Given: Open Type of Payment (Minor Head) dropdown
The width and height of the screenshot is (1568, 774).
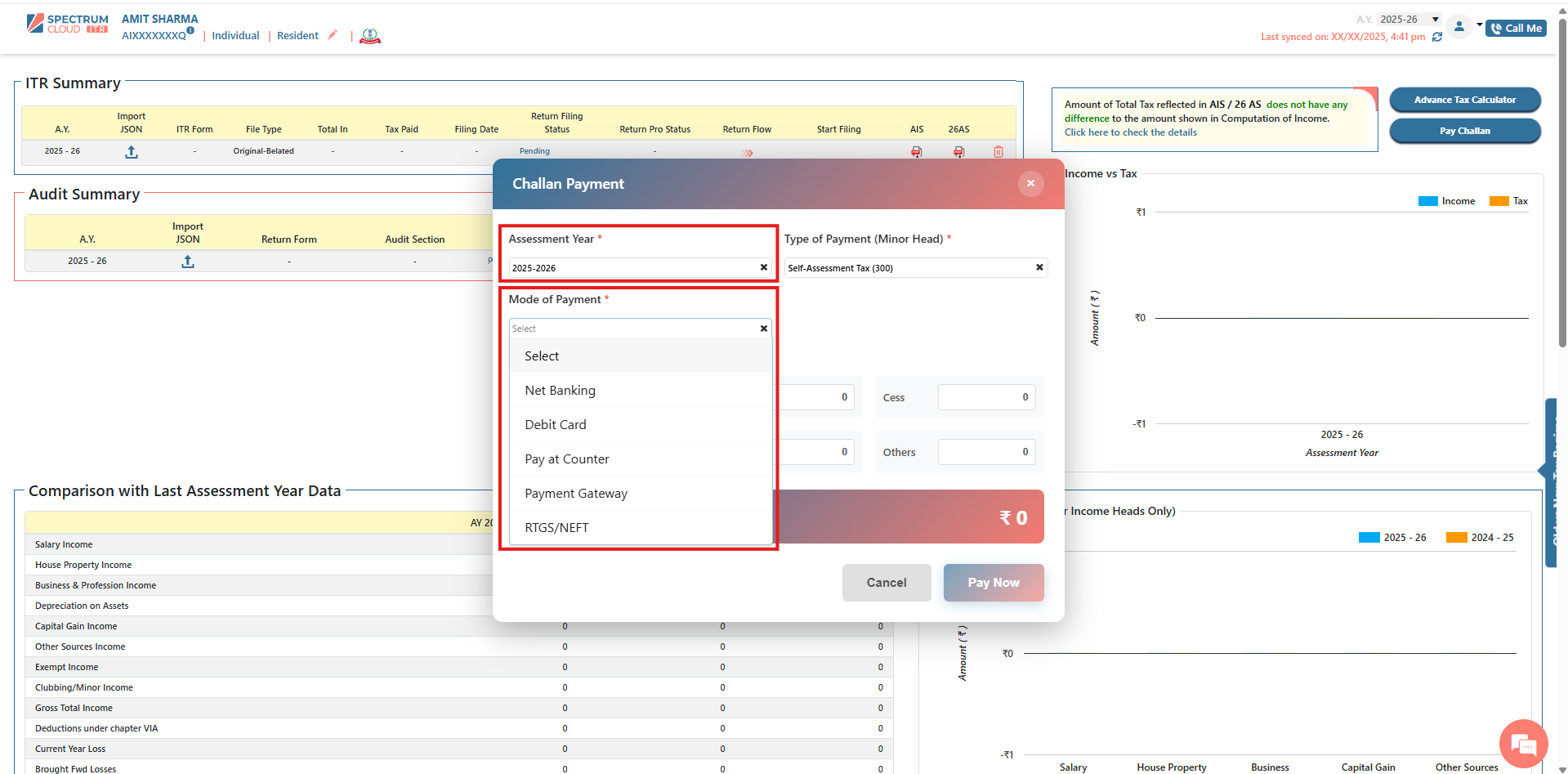Looking at the screenshot, I should pos(907,268).
